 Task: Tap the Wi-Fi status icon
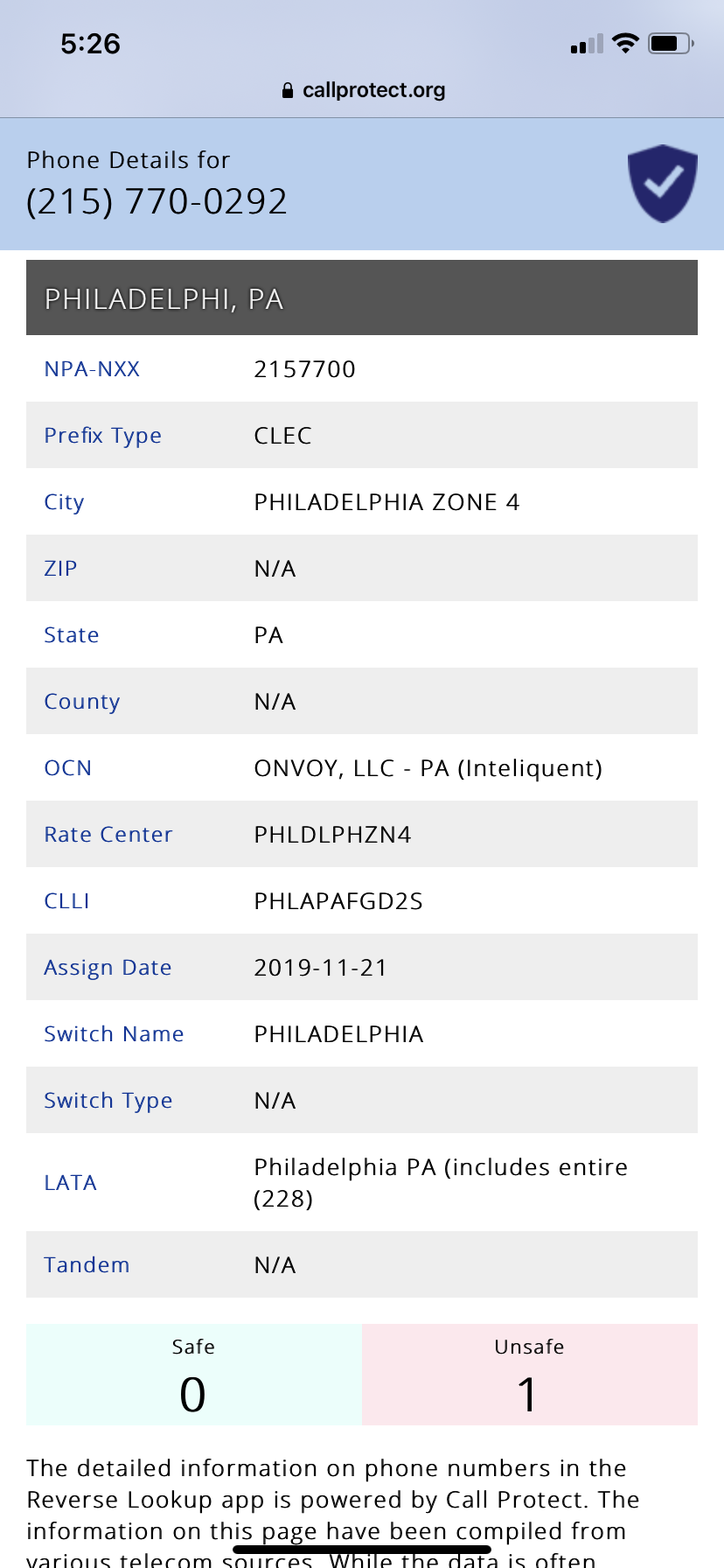pos(625,43)
